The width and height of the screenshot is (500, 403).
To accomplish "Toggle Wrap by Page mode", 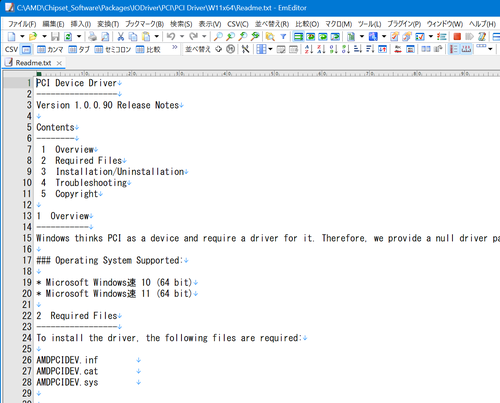I will (x=335, y=36).
